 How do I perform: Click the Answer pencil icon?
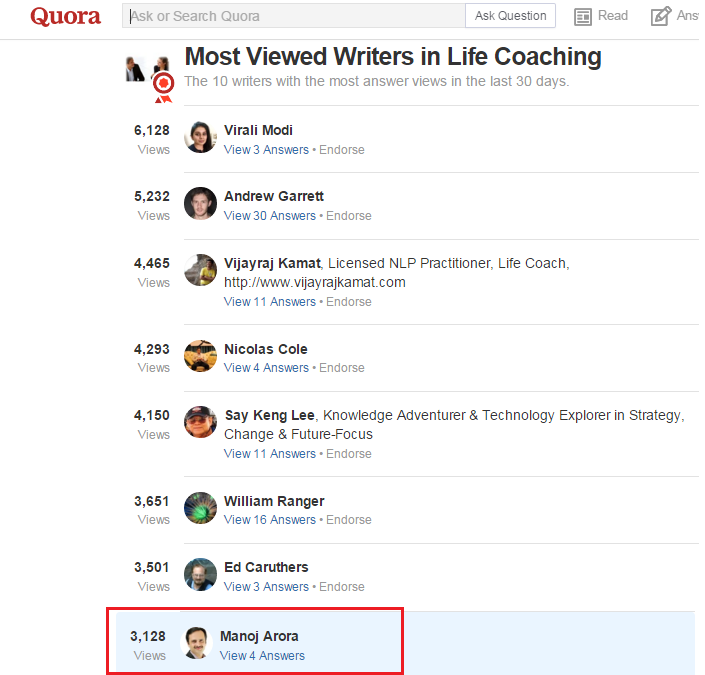click(660, 16)
